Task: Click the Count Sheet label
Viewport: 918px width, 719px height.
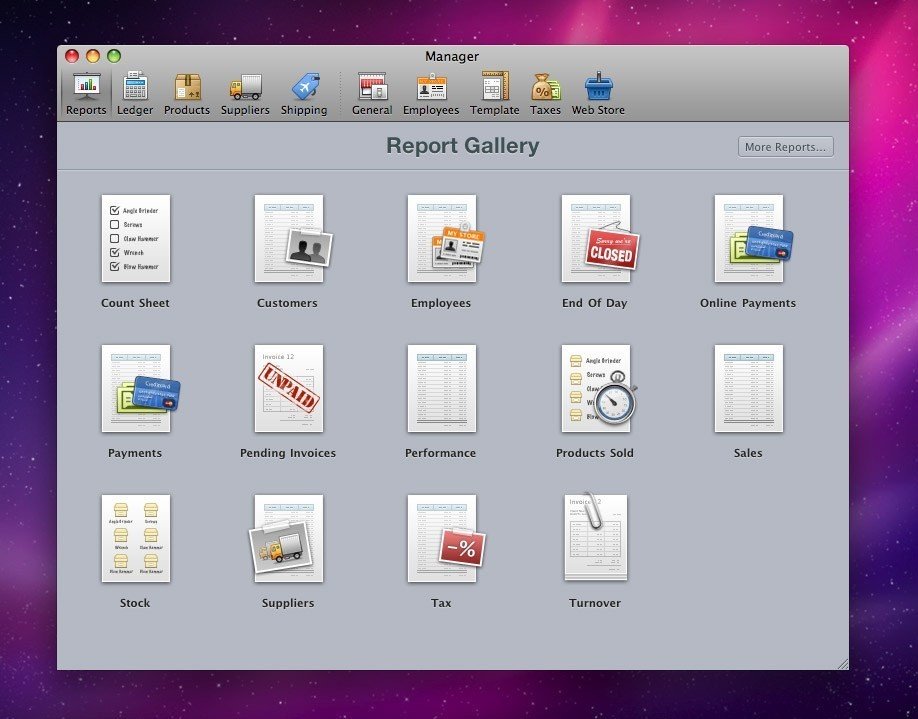Action: [x=135, y=303]
